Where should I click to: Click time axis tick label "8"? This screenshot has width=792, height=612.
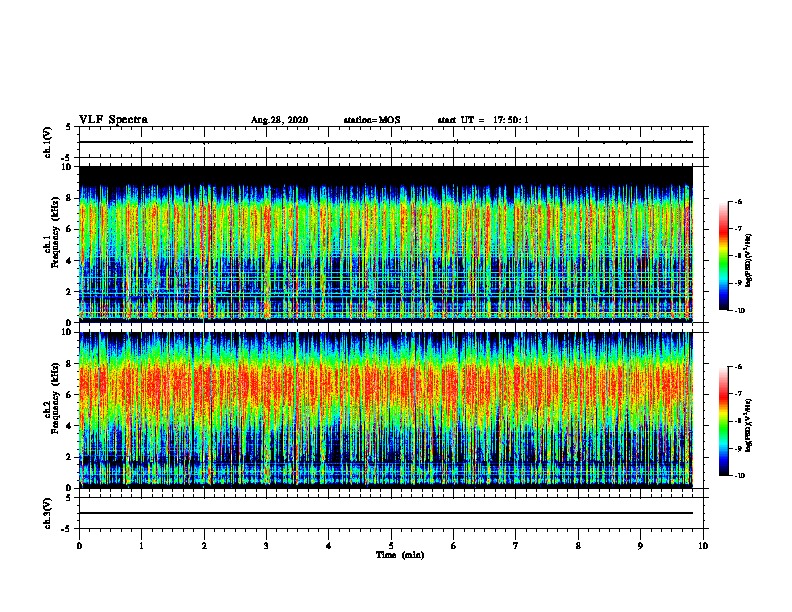578,546
